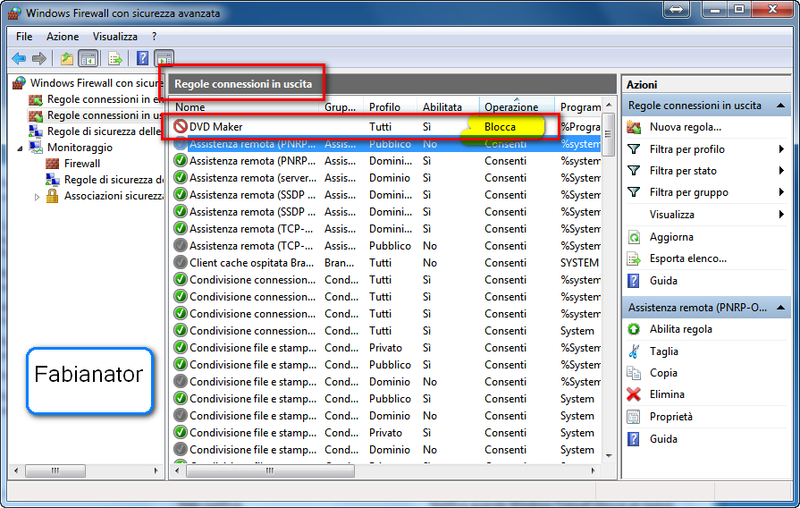
Task: Click the green Abilita regola icon
Action: [634, 329]
